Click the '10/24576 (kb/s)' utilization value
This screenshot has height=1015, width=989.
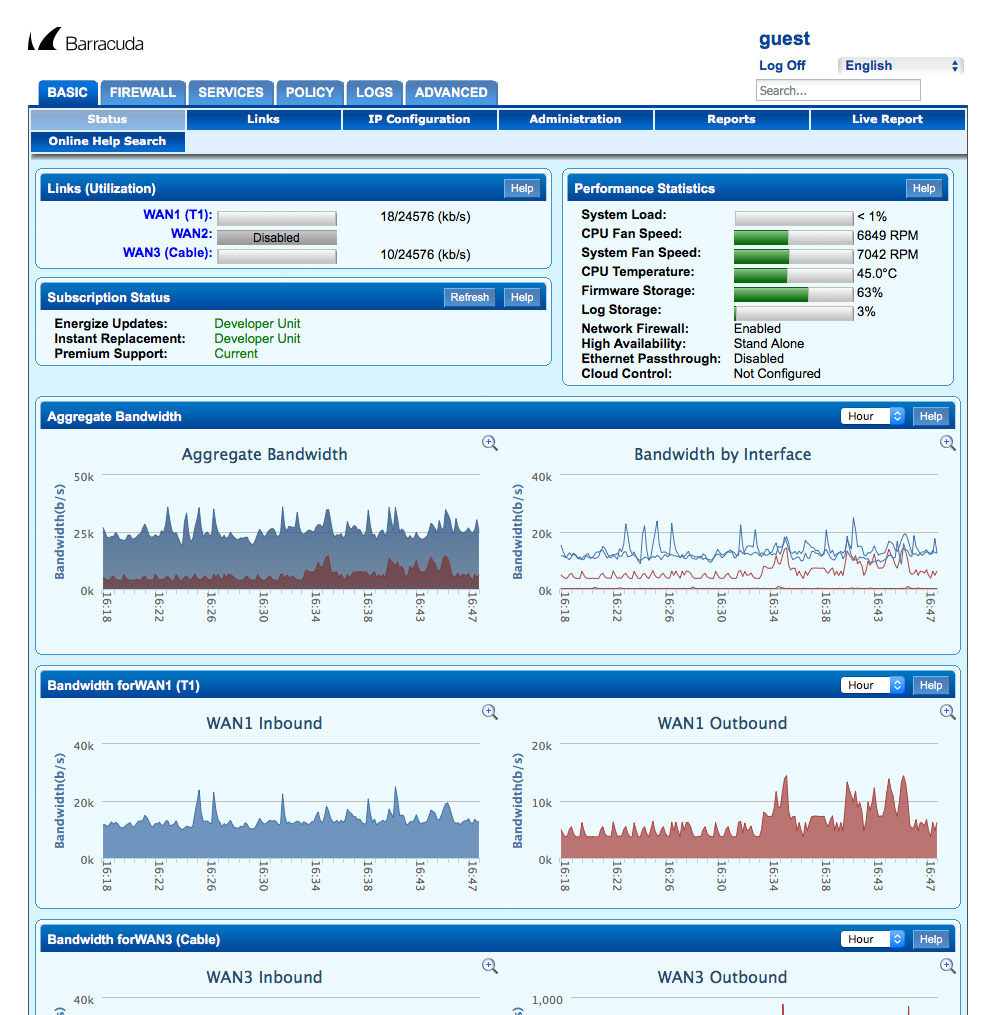click(x=425, y=254)
